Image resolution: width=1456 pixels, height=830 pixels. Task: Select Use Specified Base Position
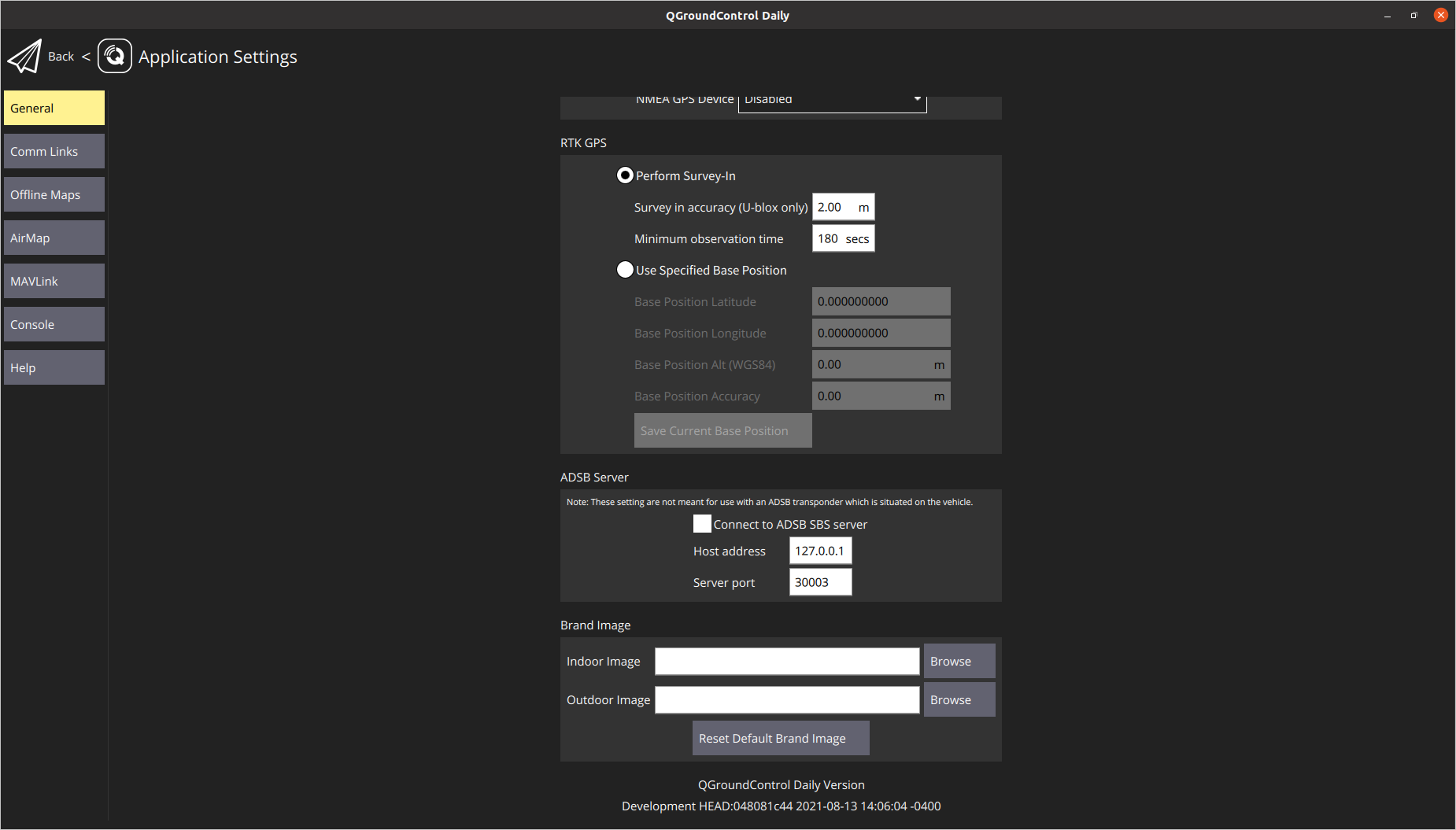(625, 270)
